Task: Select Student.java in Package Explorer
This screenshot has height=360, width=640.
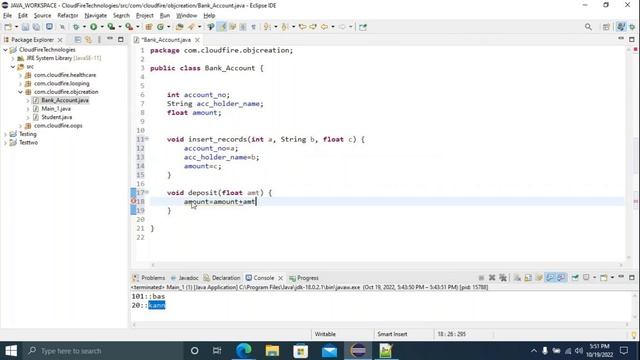Action: coord(57,117)
